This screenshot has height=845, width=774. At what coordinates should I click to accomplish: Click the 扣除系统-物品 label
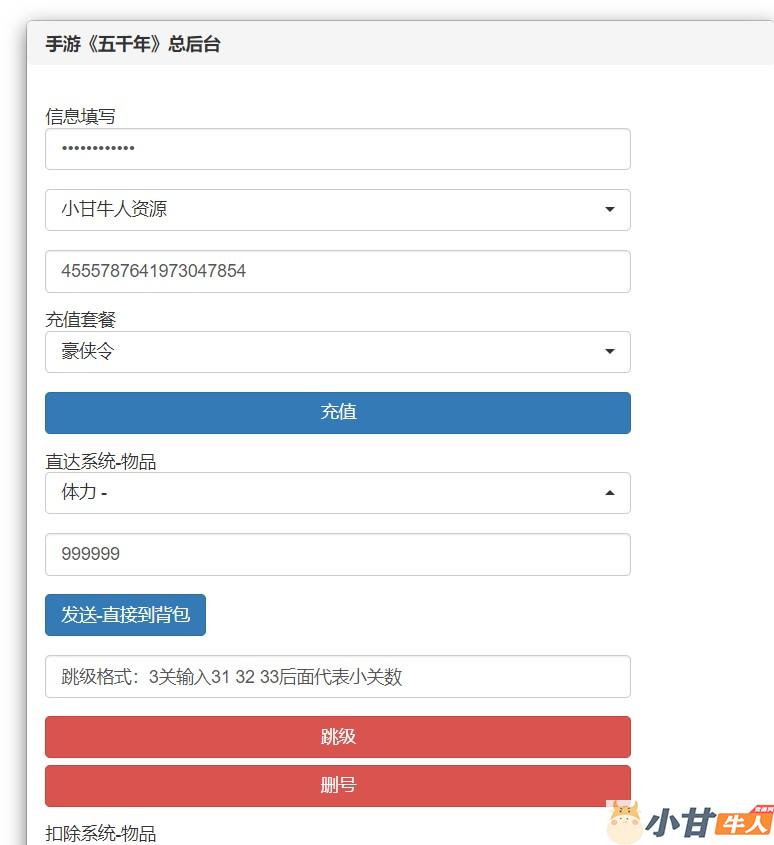coord(100,833)
